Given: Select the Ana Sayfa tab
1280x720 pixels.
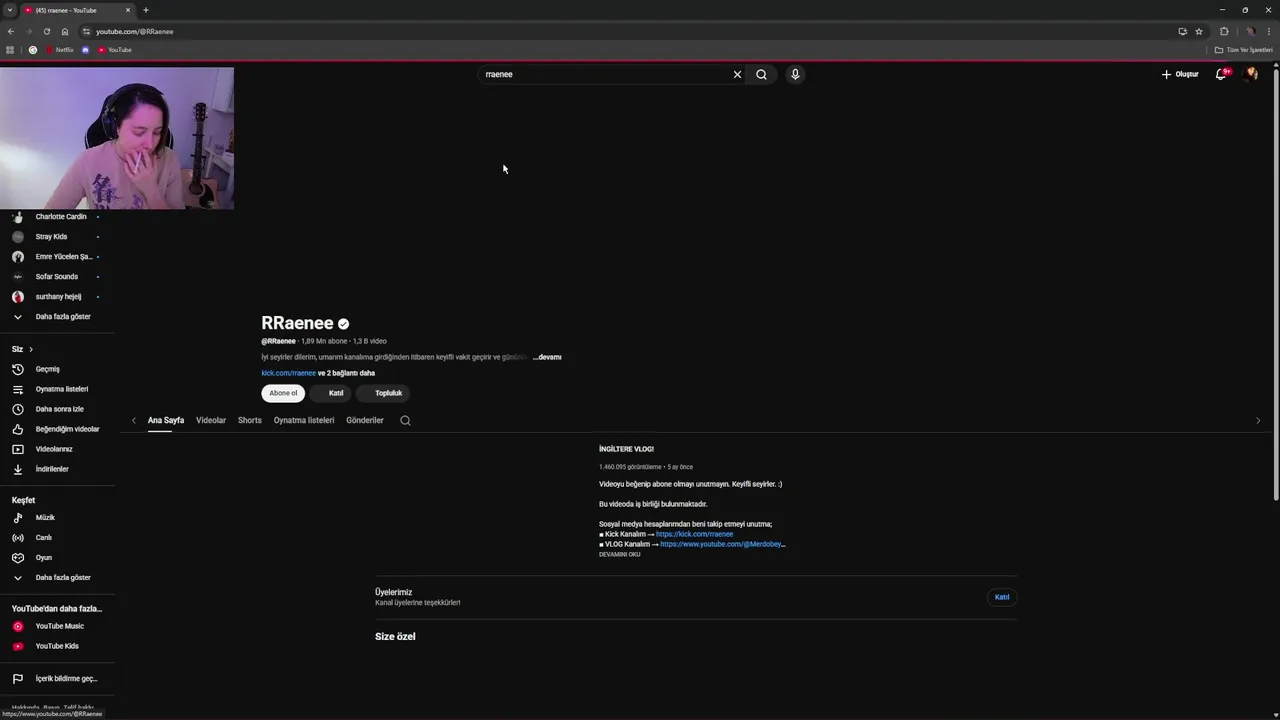Looking at the screenshot, I should [x=166, y=420].
